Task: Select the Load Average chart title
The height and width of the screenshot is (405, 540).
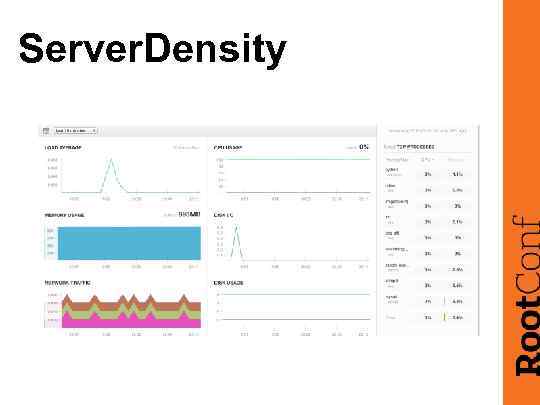Action: (63, 148)
